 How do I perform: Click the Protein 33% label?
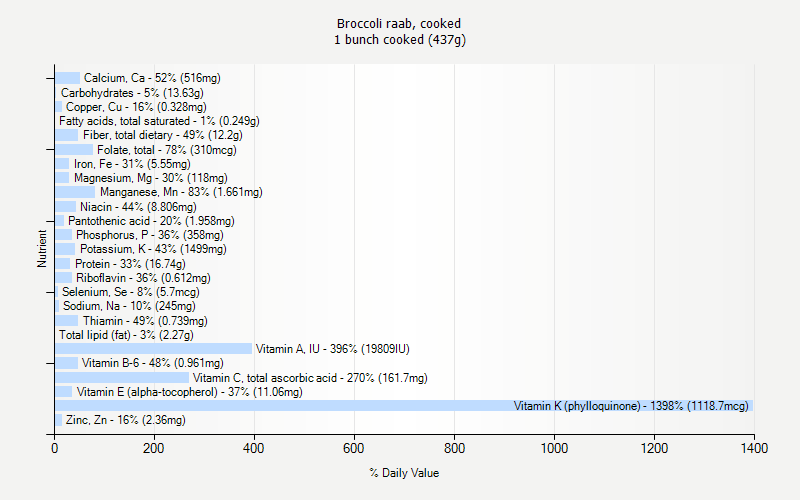[130, 264]
